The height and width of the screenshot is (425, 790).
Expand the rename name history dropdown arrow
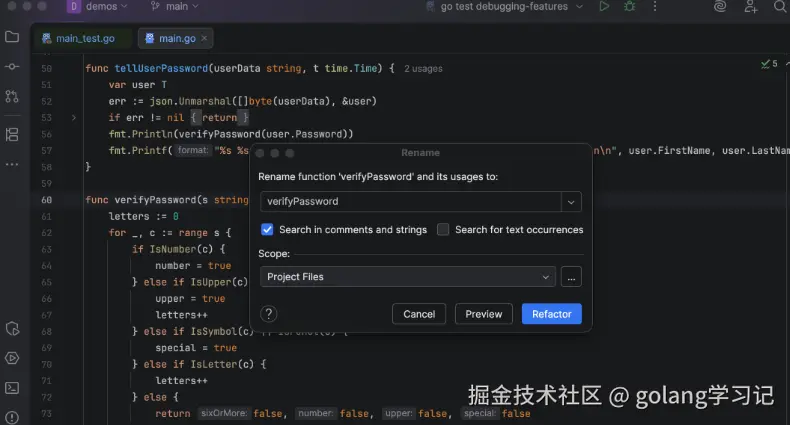click(x=571, y=201)
